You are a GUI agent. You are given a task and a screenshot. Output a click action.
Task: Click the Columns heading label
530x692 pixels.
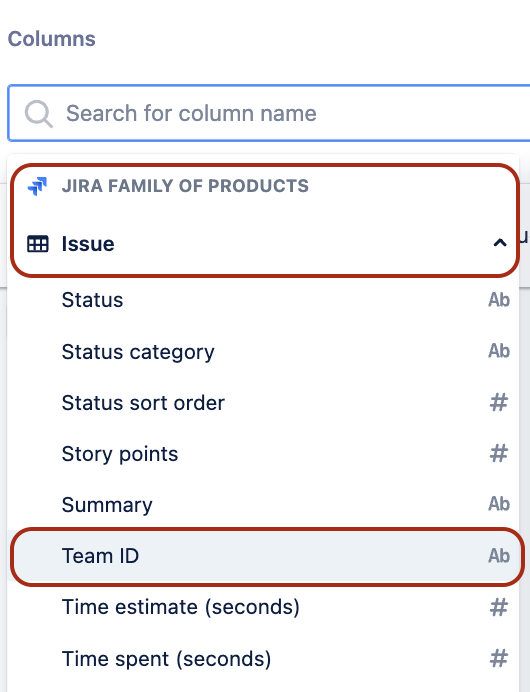point(52,39)
